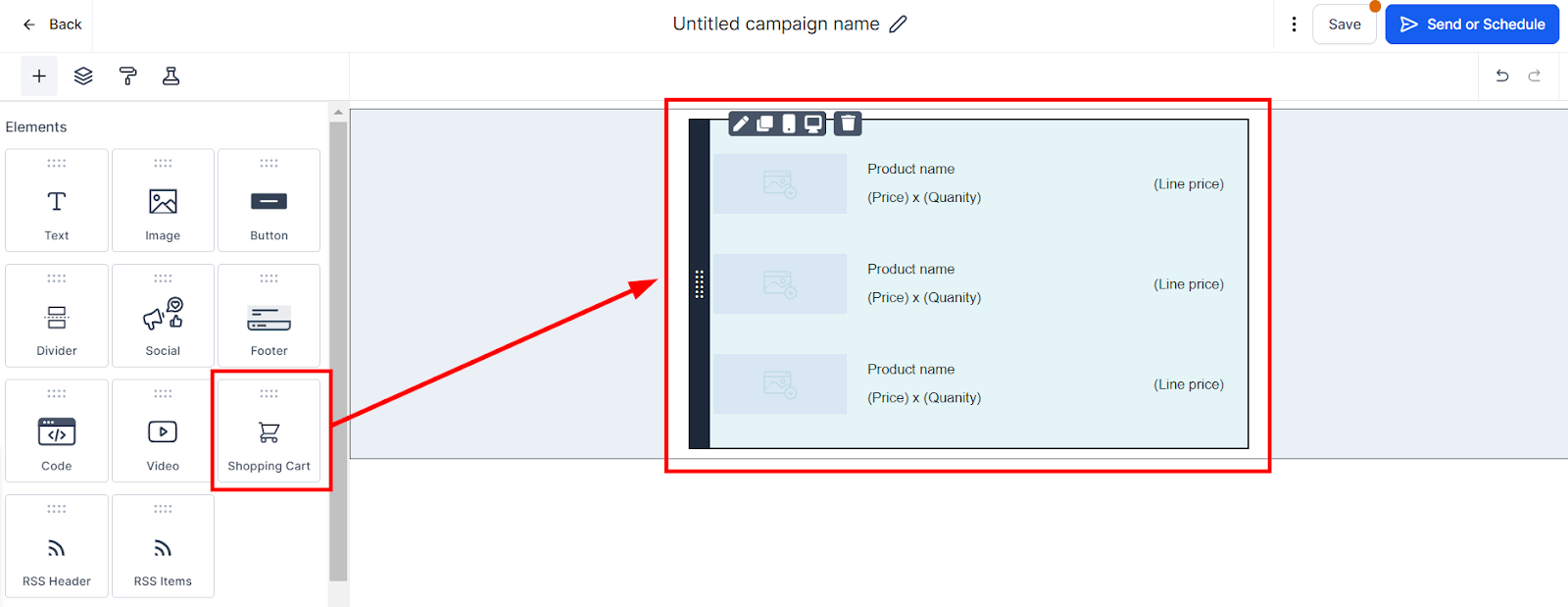The width and height of the screenshot is (1568, 607).
Task: Duplicate the shopping cart block
Action: click(x=764, y=124)
